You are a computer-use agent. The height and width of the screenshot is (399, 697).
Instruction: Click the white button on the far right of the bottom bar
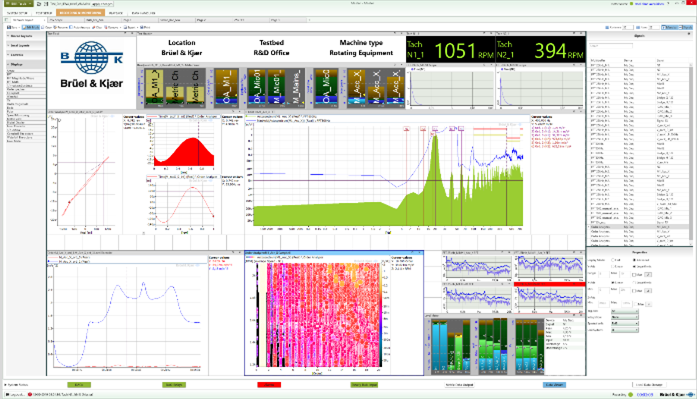pos(649,385)
